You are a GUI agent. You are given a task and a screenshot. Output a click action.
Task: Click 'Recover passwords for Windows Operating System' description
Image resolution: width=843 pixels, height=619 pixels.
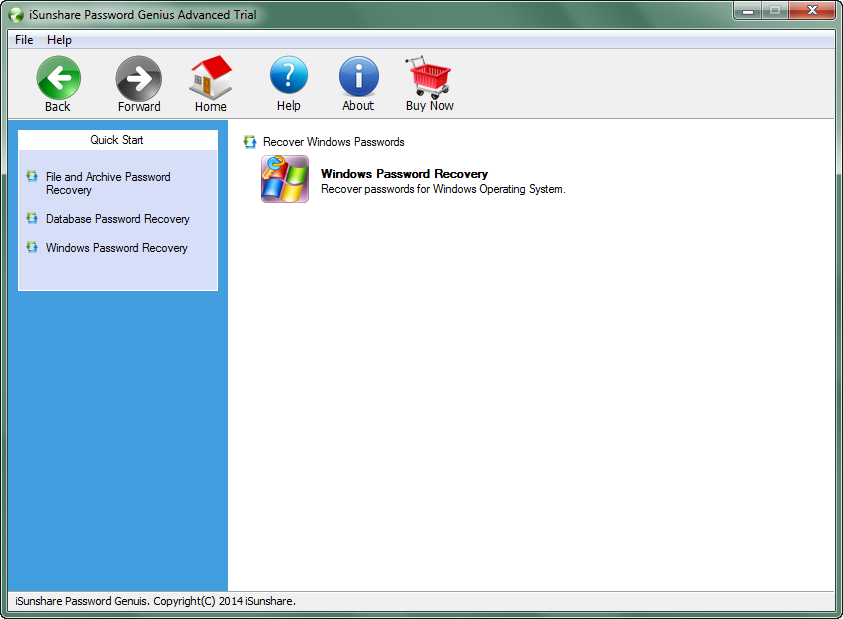coord(443,189)
